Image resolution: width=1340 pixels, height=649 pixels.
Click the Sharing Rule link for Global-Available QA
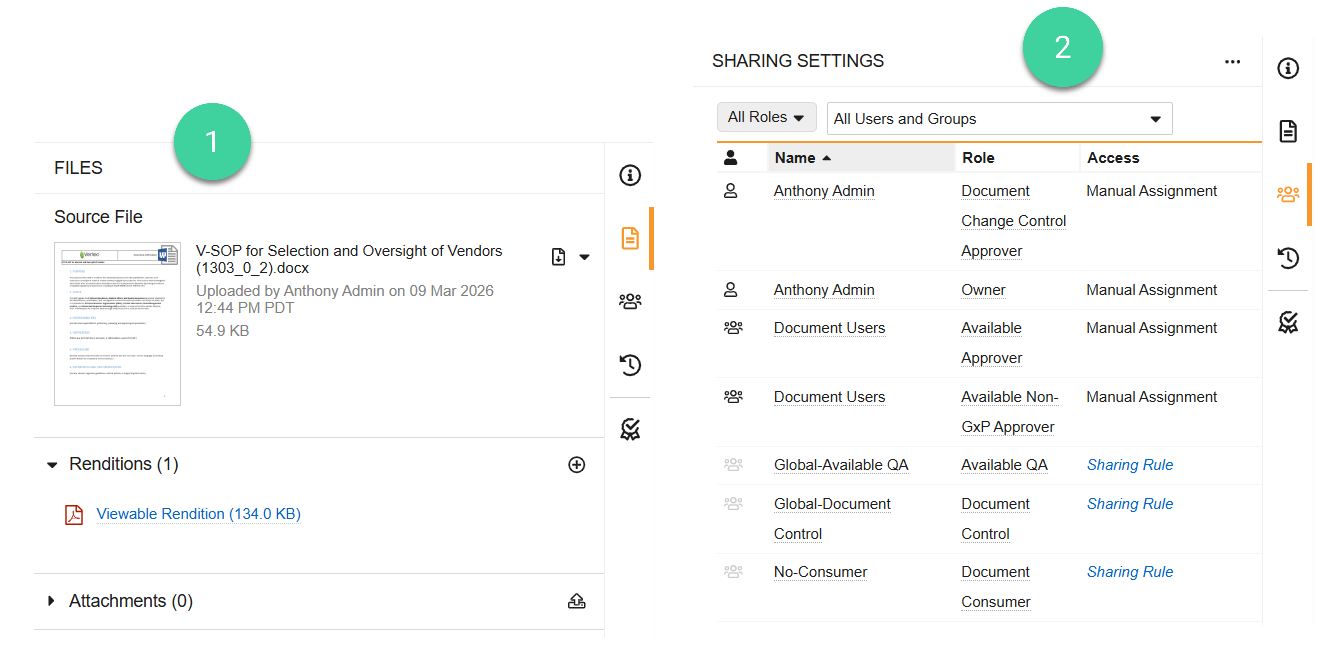pos(1130,465)
